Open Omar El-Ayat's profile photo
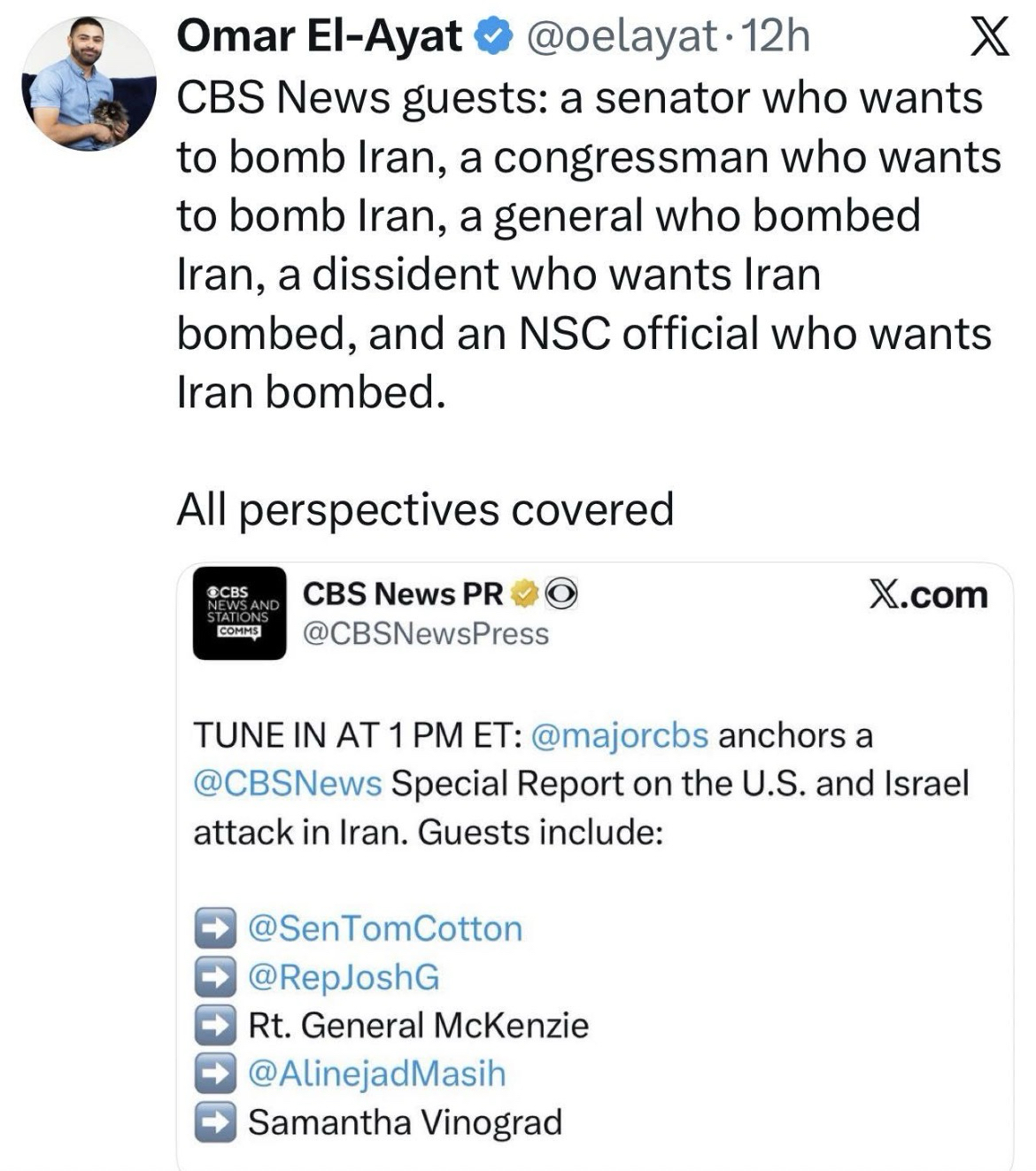This screenshot has width=1036, height=1171. 89,84
